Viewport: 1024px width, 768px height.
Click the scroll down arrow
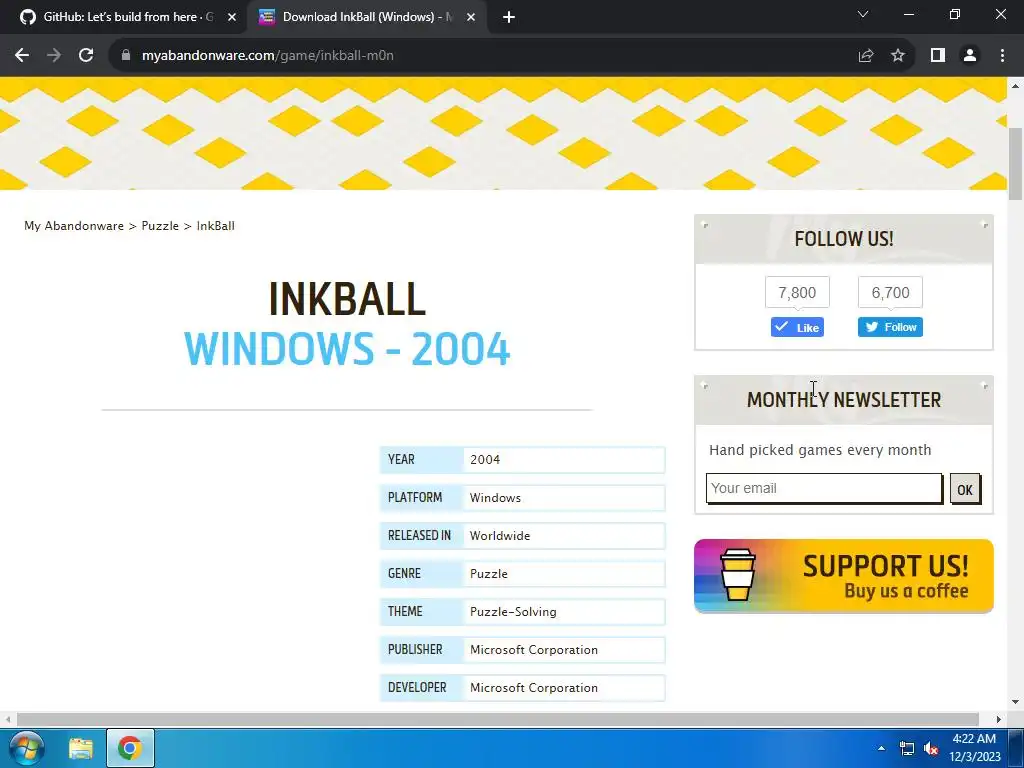point(1015,702)
